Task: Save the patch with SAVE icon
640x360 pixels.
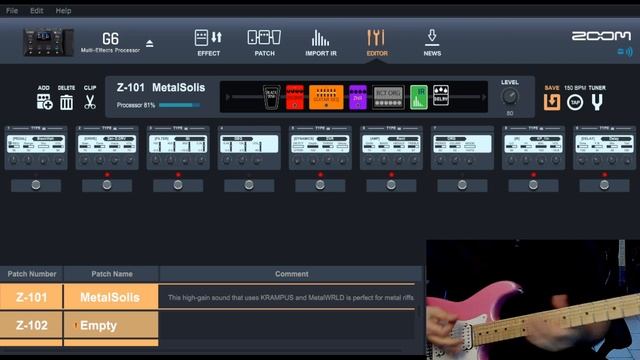Action: [552, 102]
